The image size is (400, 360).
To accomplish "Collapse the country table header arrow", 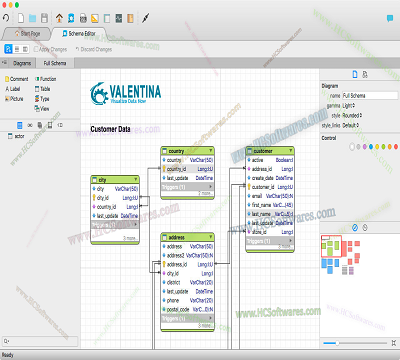I will tap(210, 151).
